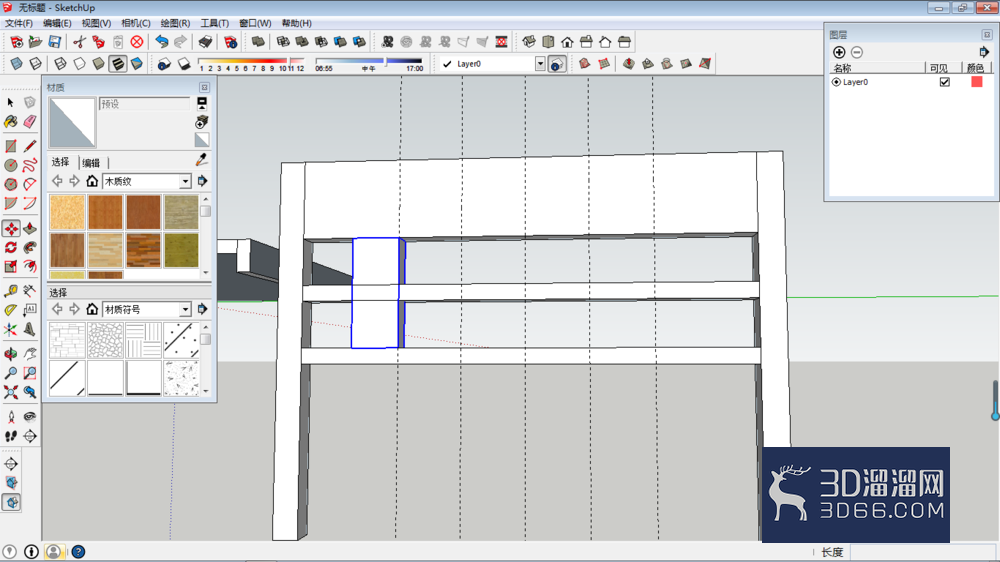Open the 编辑(E) menu
This screenshot has width=1000, height=562.
tap(57, 23)
